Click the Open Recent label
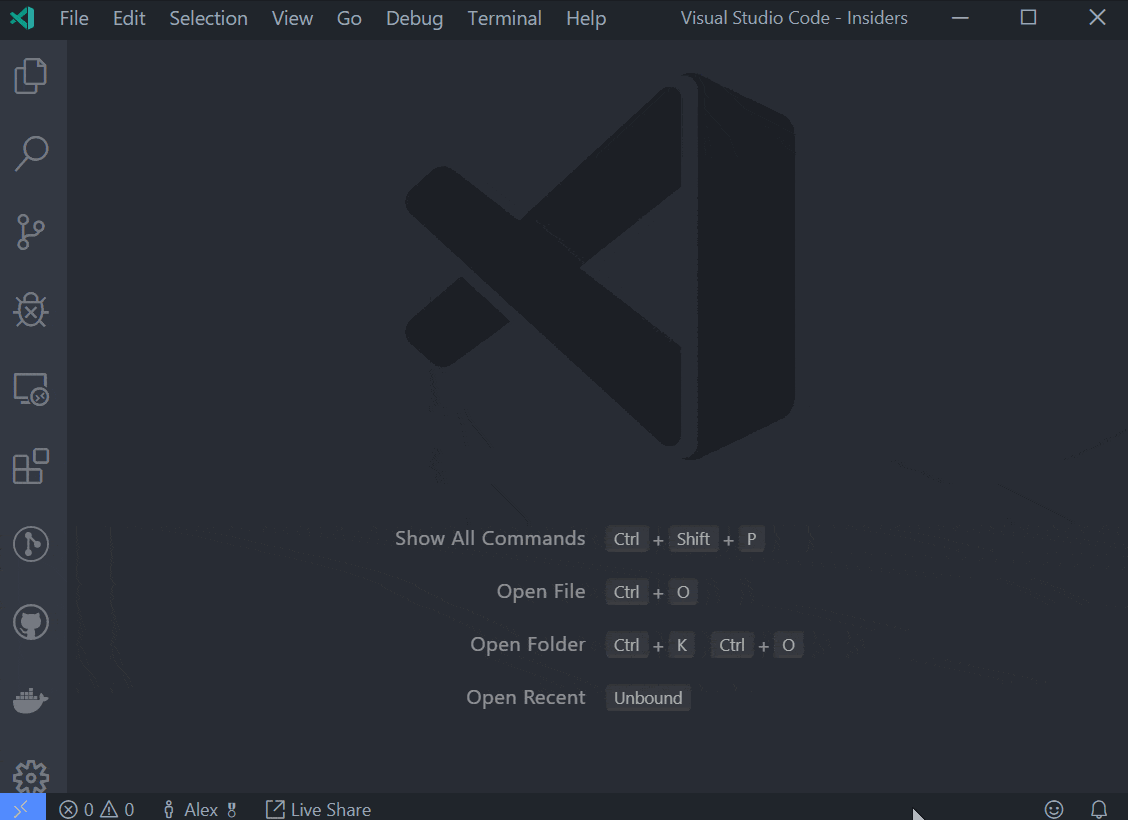 click(526, 698)
